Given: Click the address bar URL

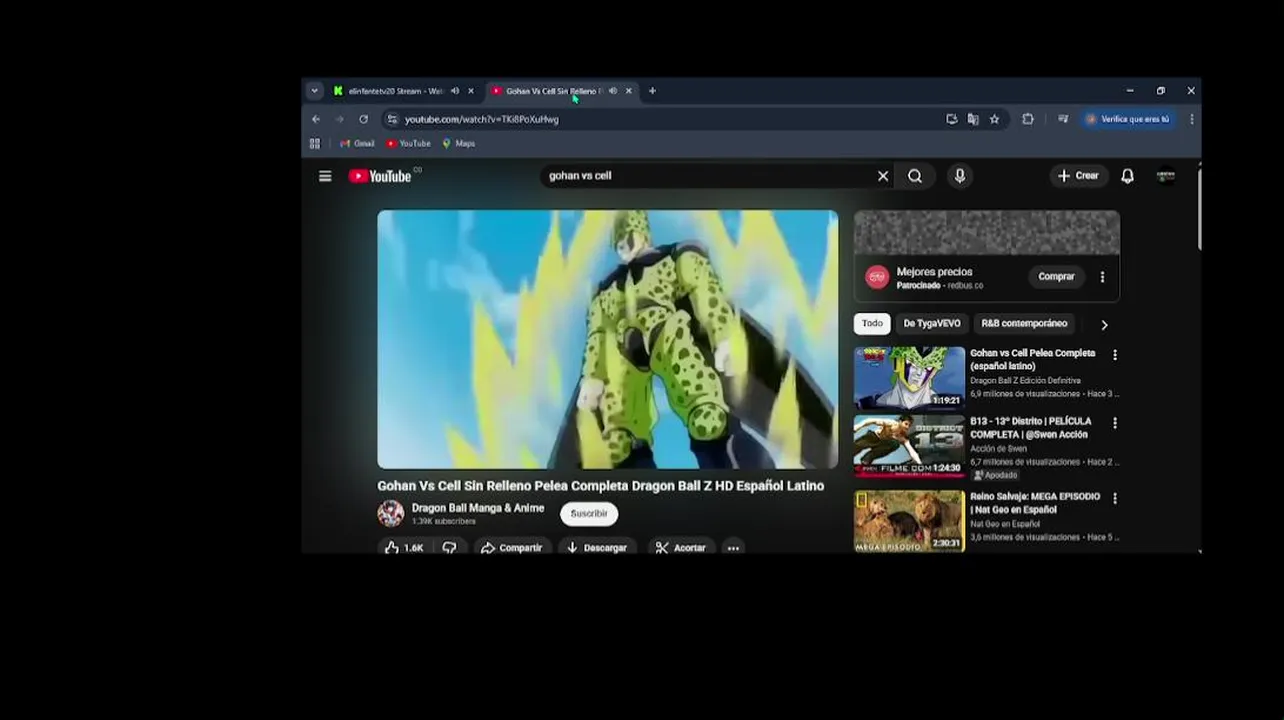Looking at the screenshot, I should click(x=482, y=119).
